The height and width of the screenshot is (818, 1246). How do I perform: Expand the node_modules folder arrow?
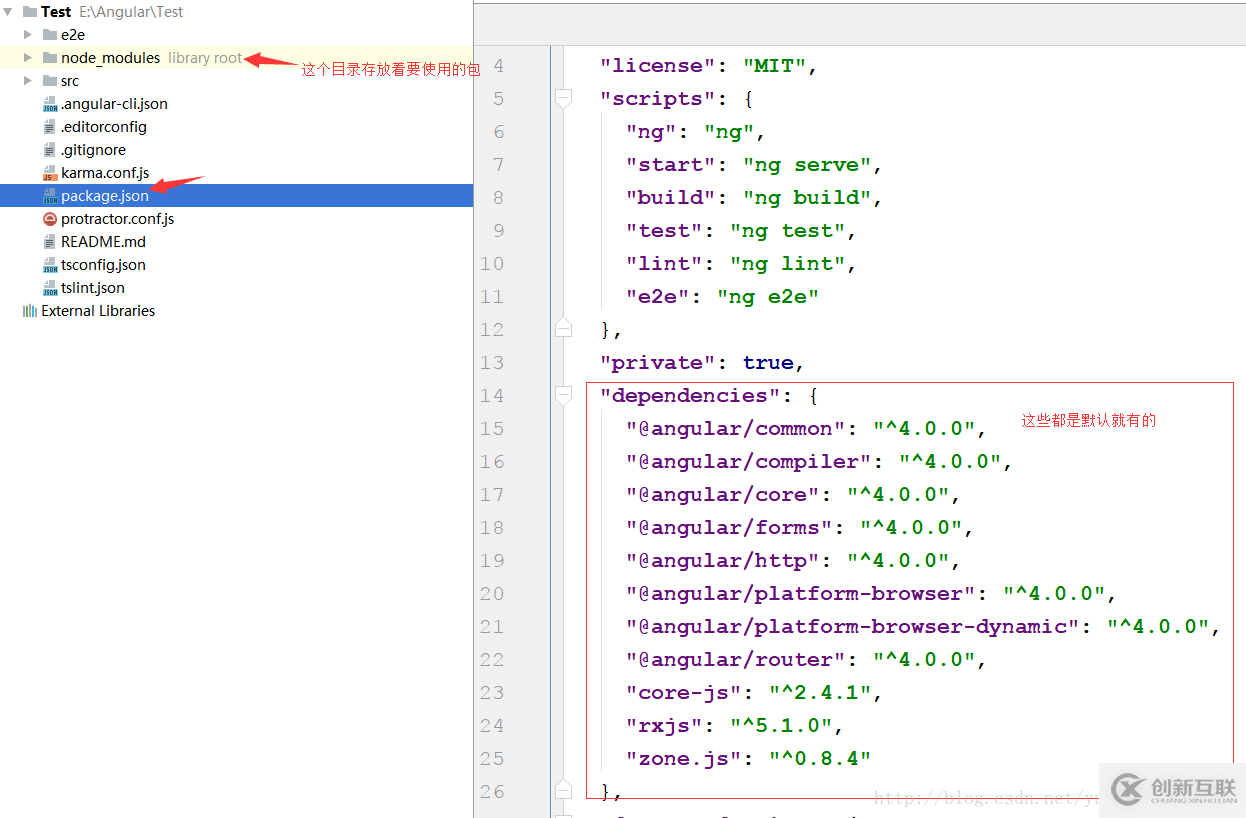click(x=28, y=58)
